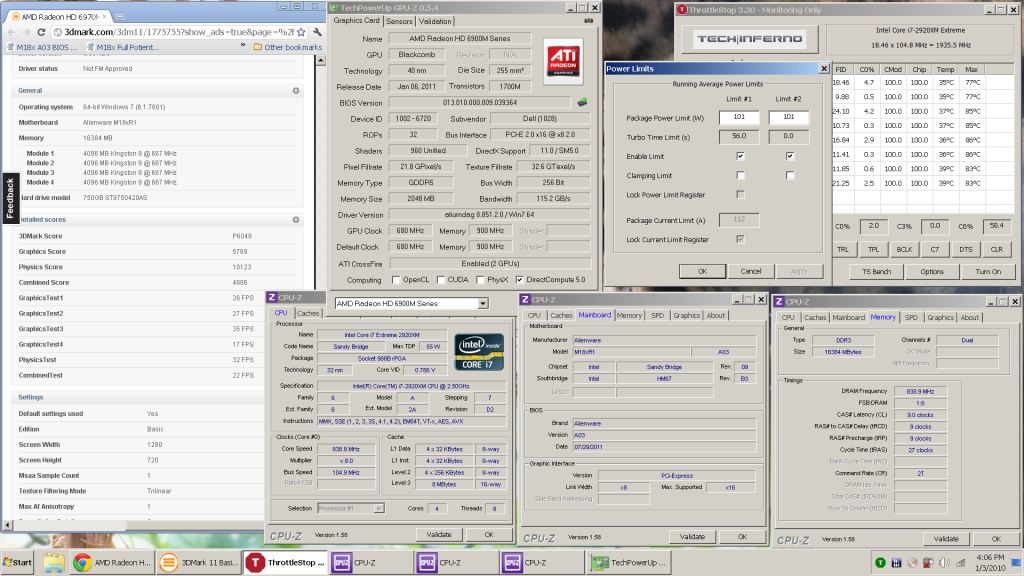The width and height of the screenshot is (1024, 576).
Task: Click the Chrome page scroll-up arrow
Action: 321,61
